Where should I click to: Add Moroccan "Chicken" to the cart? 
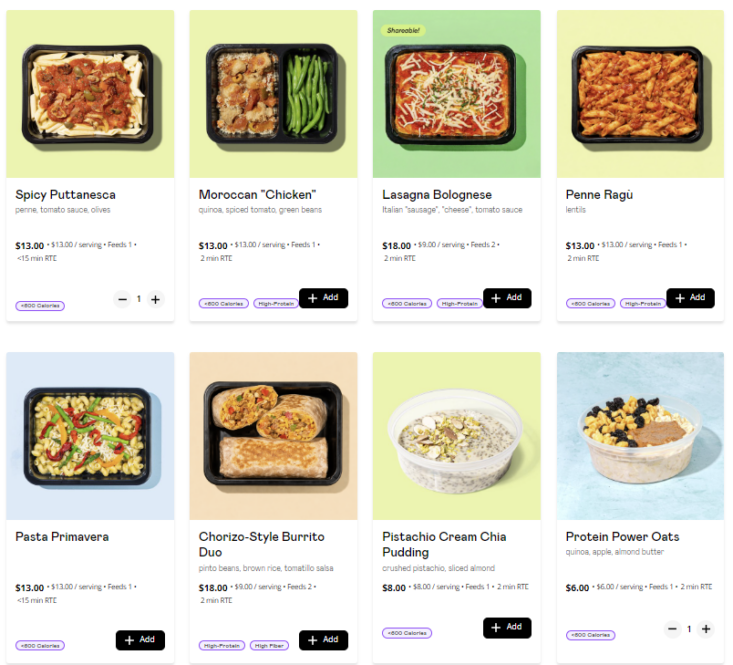(323, 298)
